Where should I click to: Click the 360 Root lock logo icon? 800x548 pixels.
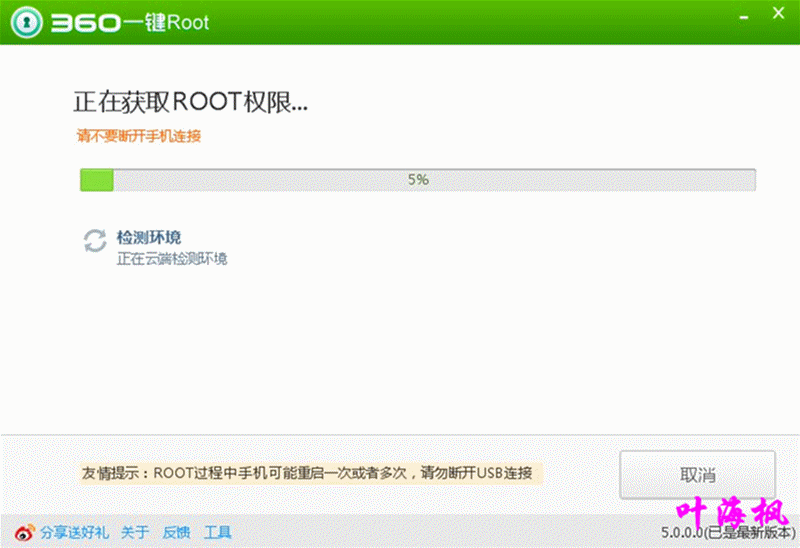[x=27, y=22]
